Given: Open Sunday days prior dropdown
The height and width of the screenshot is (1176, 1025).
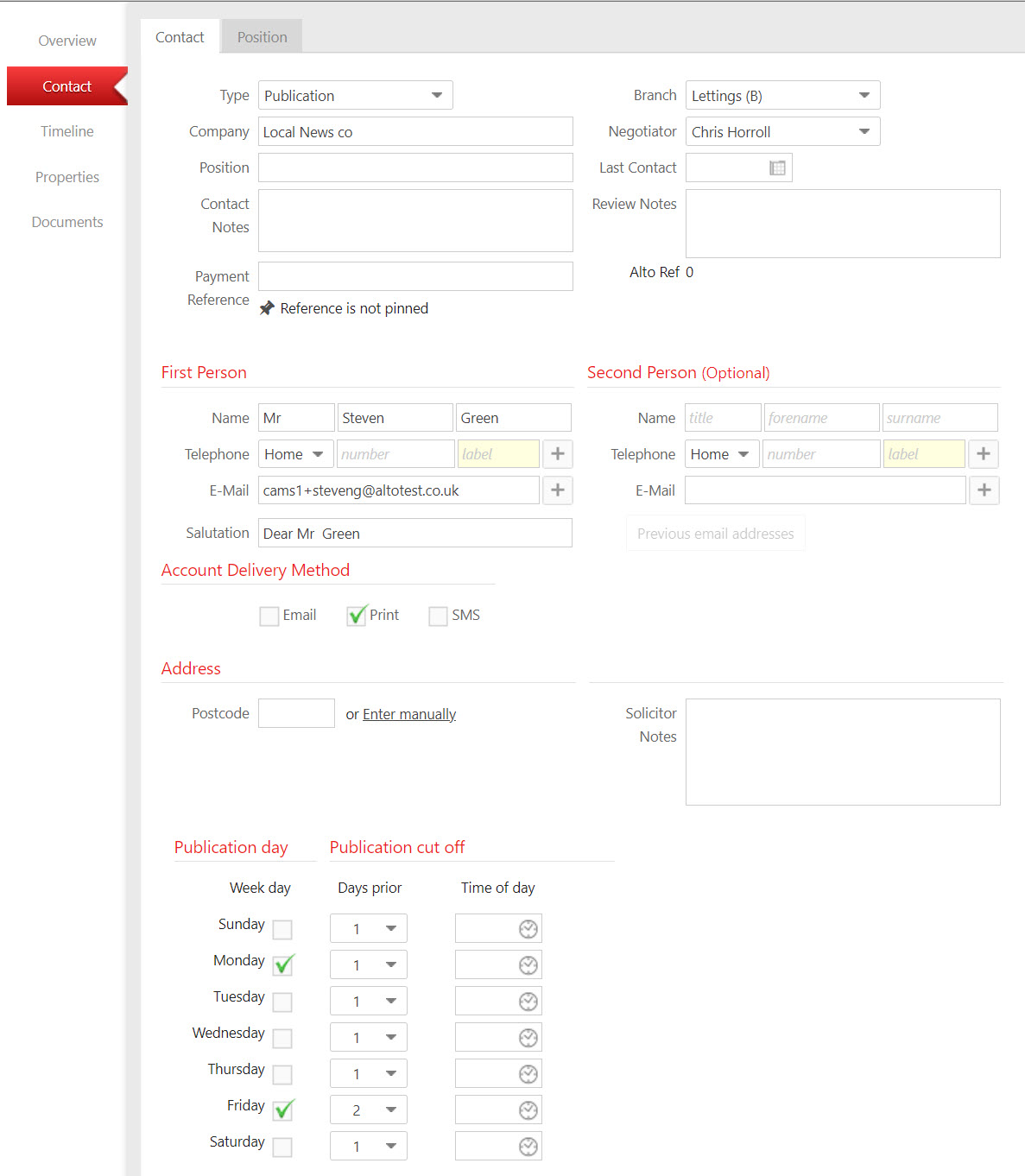Looking at the screenshot, I should 369,929.
